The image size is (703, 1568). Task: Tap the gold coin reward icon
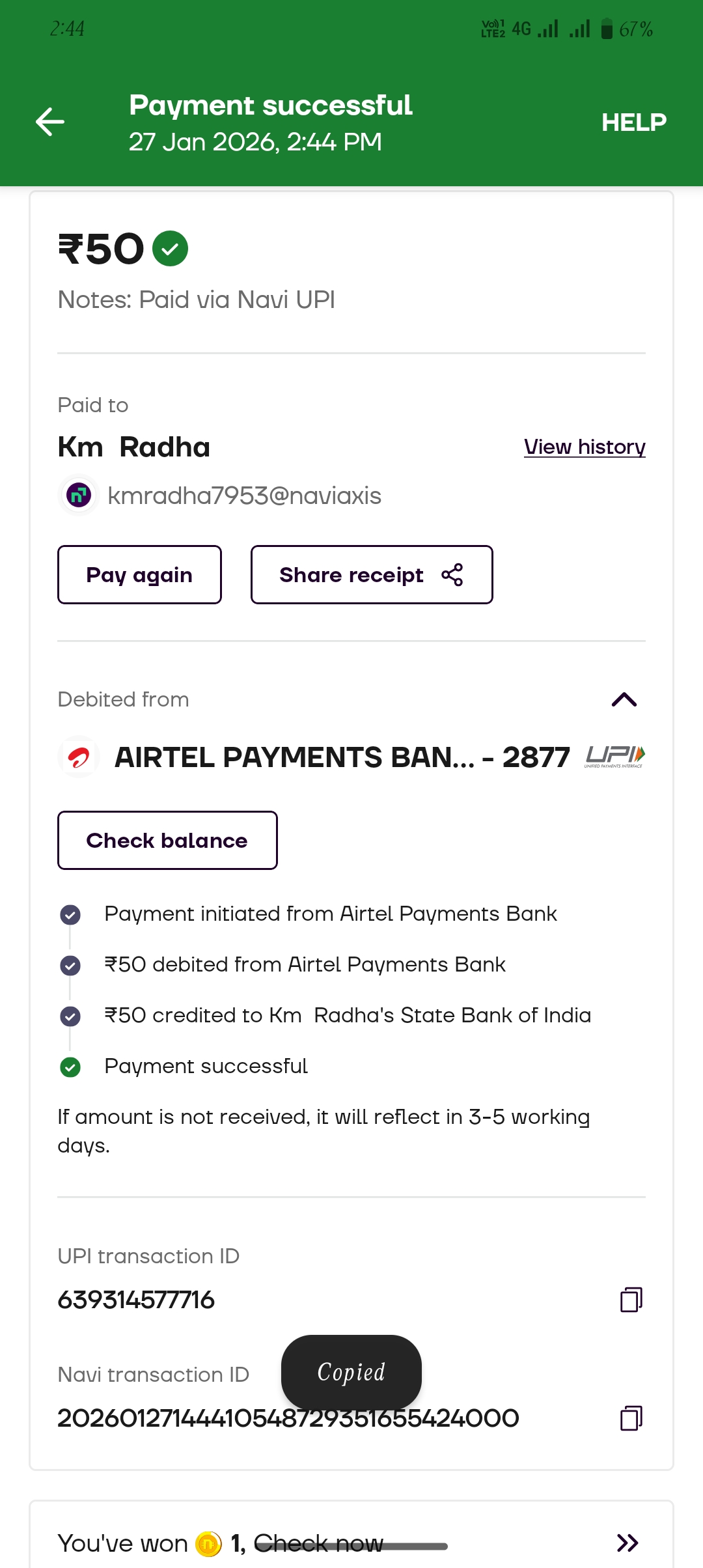[209, 1543]
